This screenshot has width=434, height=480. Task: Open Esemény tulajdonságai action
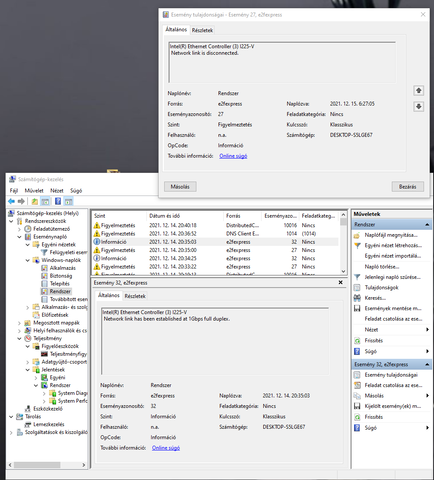391,375
